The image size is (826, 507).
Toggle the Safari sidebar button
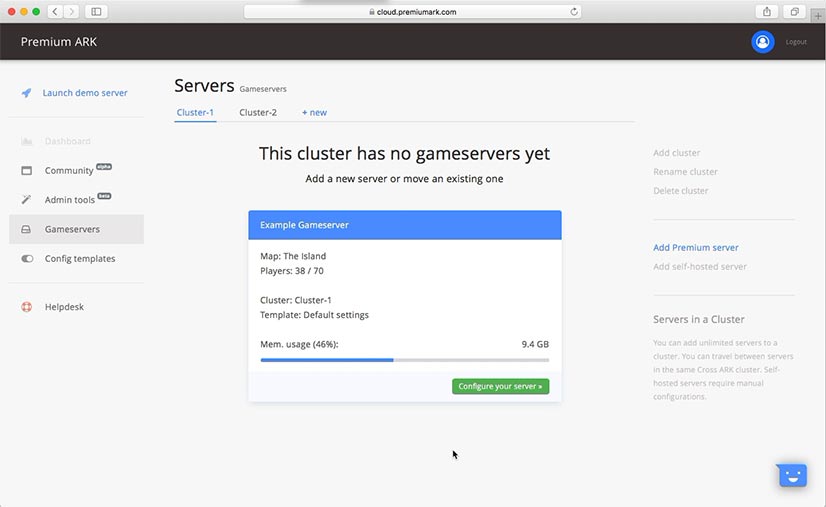click(x=96, y=12)
